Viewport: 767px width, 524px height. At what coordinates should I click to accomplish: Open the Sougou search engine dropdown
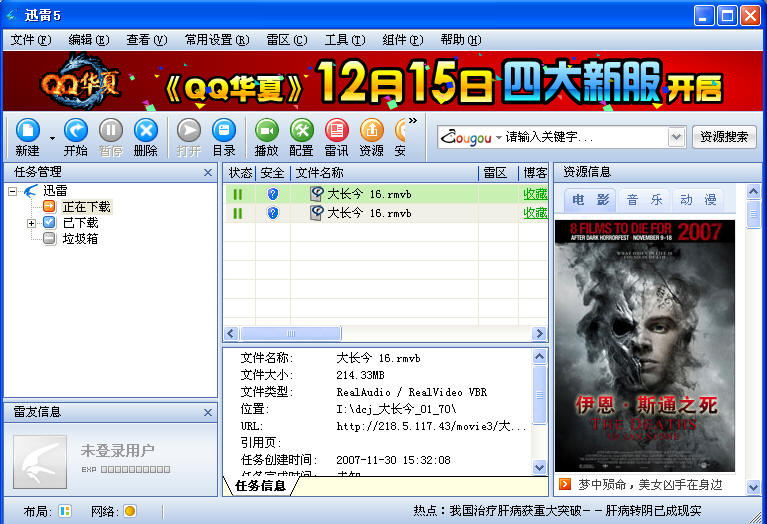pyautogui.click(x=498, y=137)
